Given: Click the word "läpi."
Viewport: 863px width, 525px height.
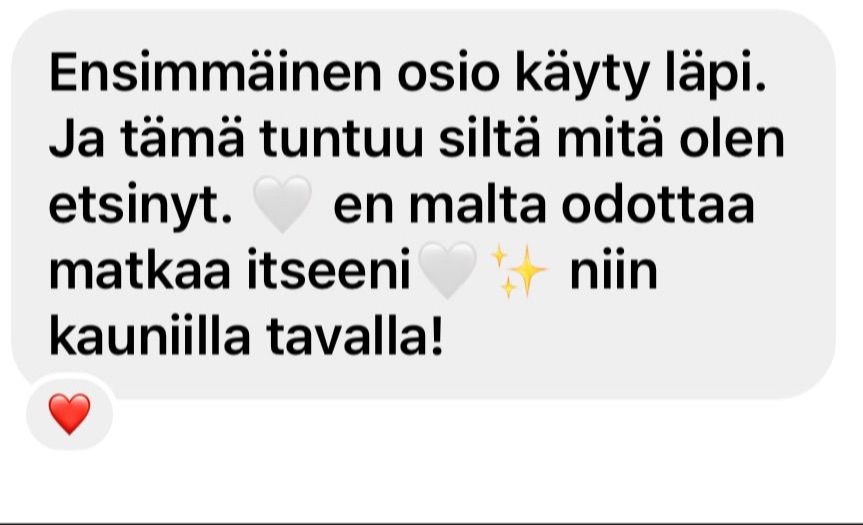Looking at the screenshot, I should (715, 75).
